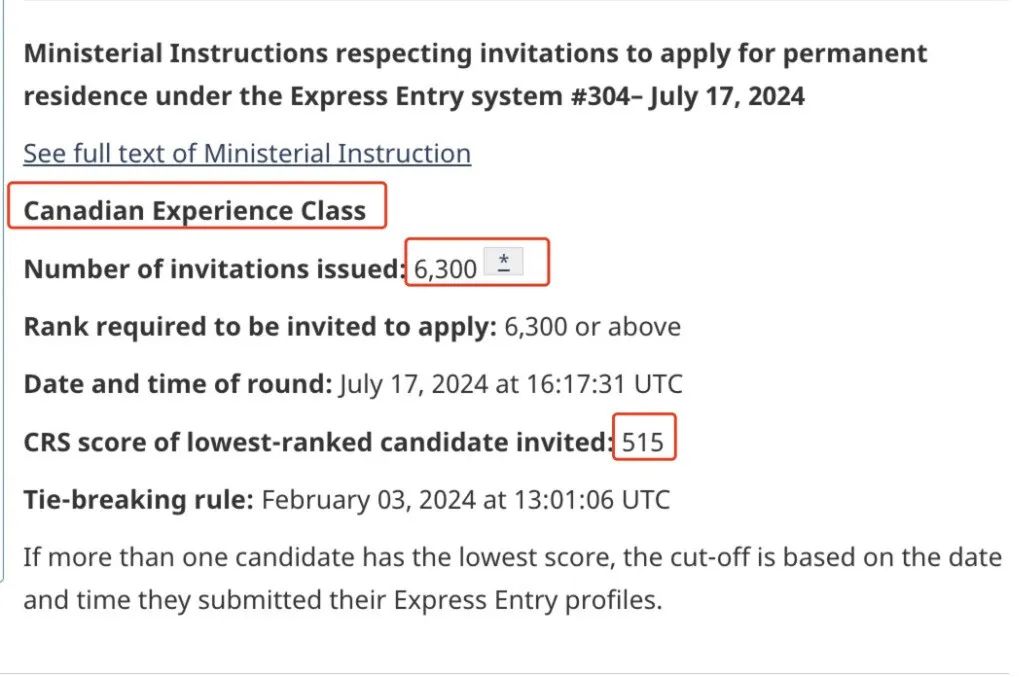
Task: Click the Date and time of round label
Action: click(x=178, y=384)
